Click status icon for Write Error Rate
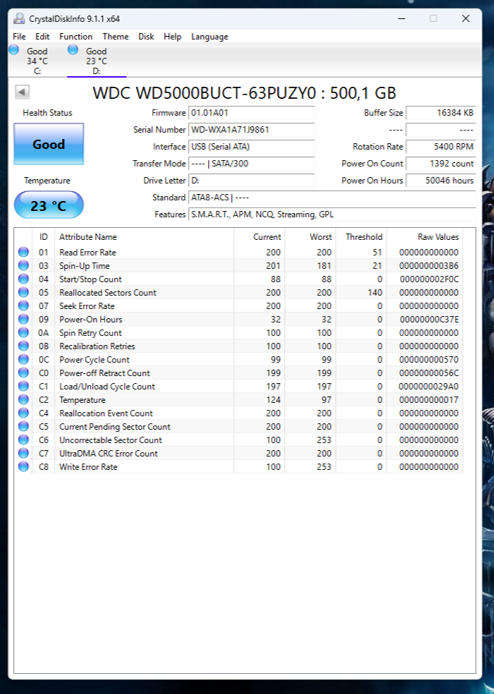The image size is (494, 694). point(23,466)
